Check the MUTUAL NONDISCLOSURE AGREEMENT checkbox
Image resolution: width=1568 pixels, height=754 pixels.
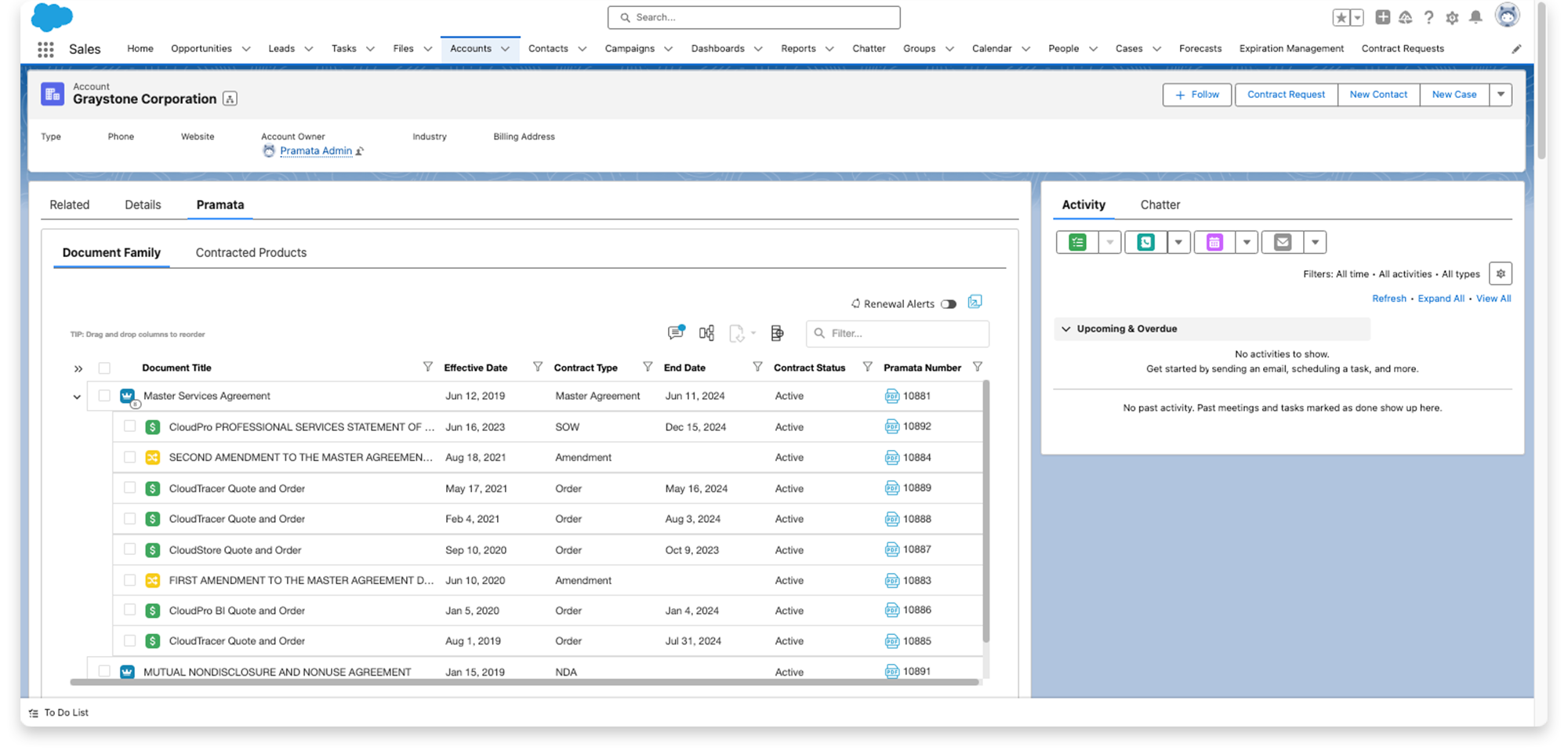[104, 671]
